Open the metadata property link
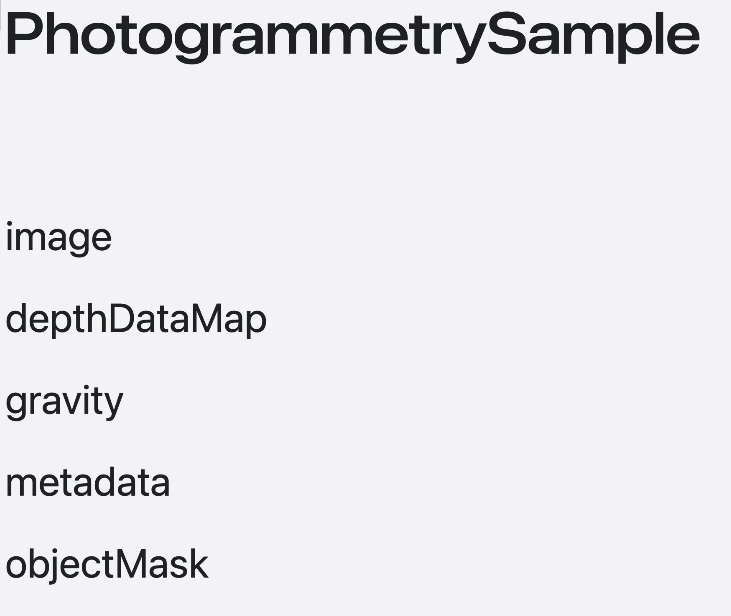The image size is (731, 616). click(x=88, y=483)
